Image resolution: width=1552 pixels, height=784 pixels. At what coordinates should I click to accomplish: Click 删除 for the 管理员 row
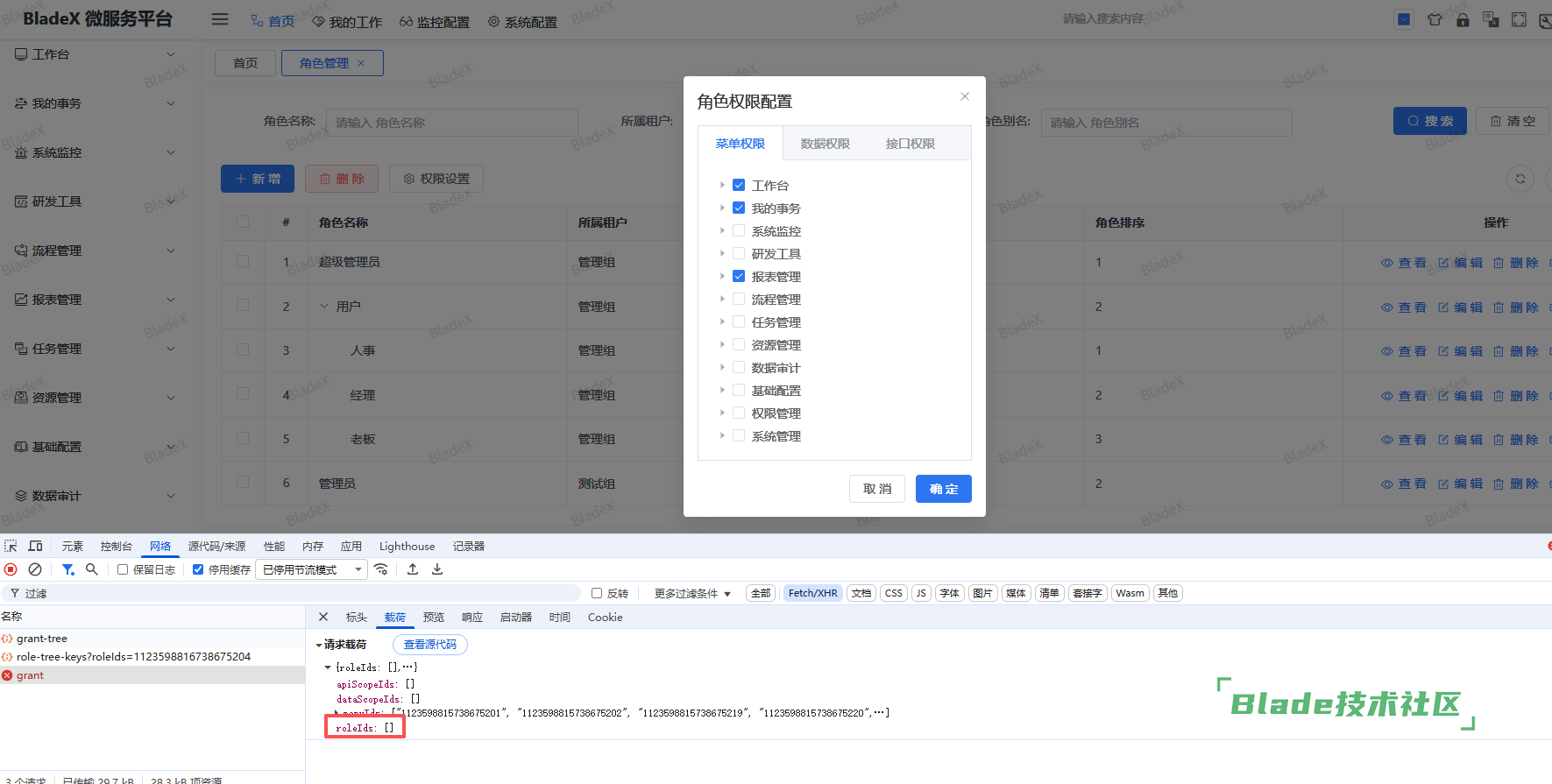1516,484
